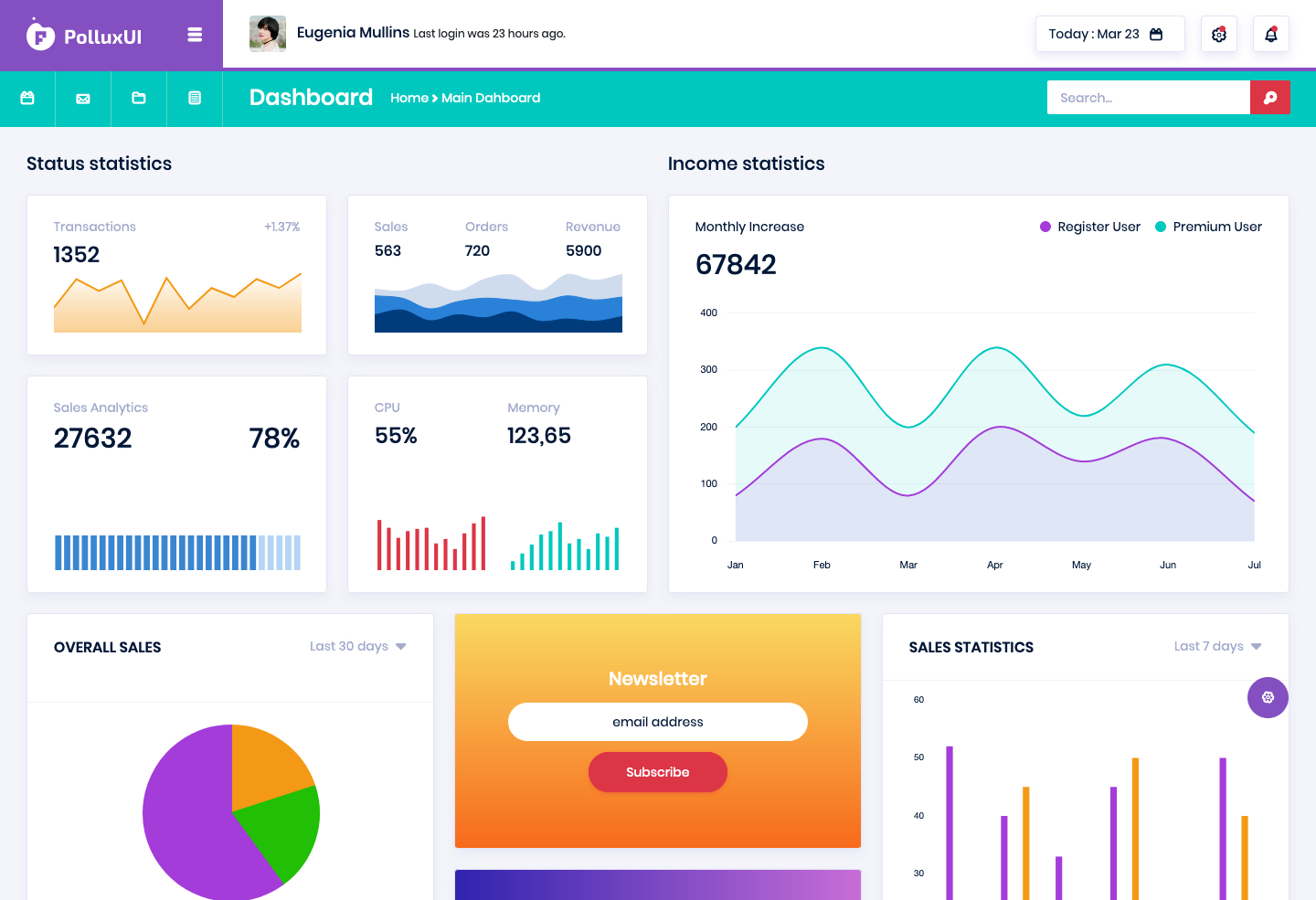Open the notifications bell
The height and width of the screenshot is (900, 1316).
pyautogui.click(x=1270, y=34)
